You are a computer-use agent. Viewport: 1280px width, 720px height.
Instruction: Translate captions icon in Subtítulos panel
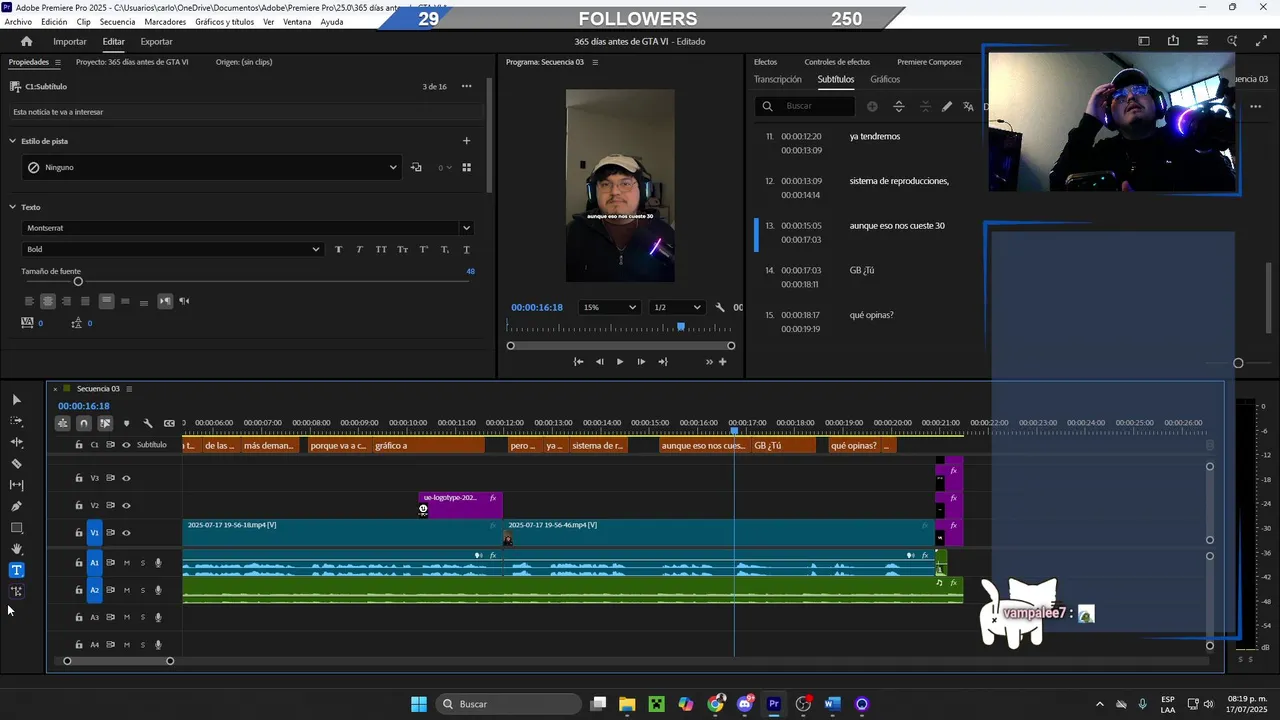coord(968,106)
